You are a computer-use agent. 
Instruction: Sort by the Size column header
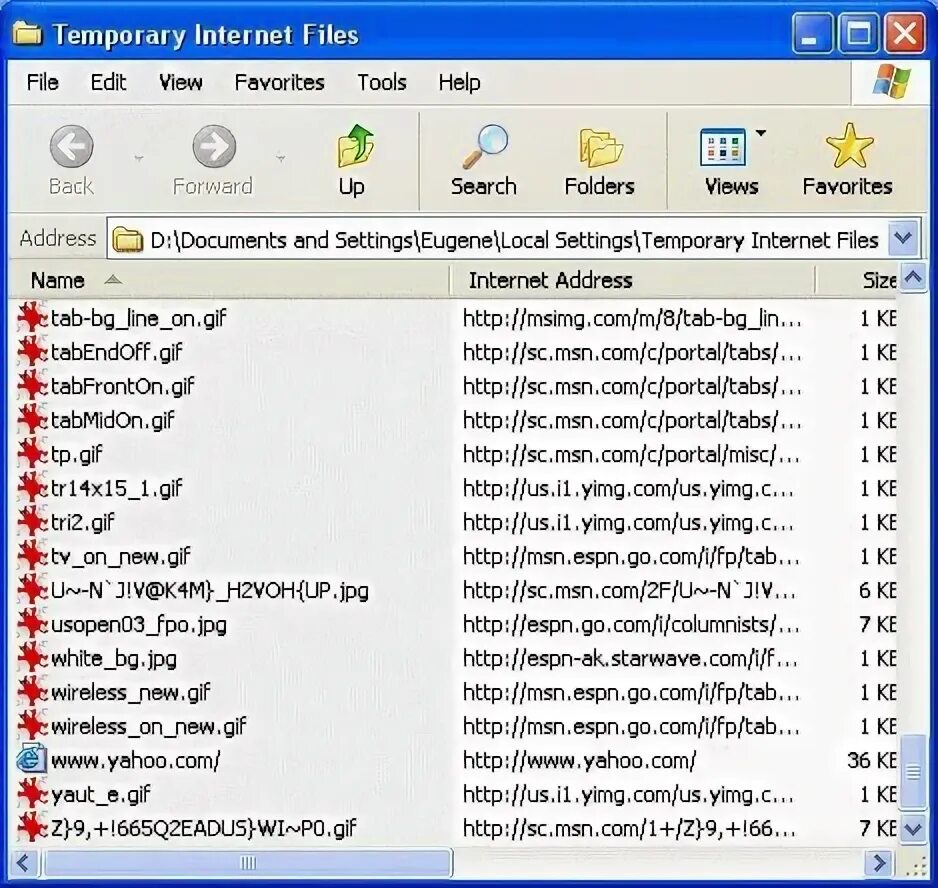(x=857, y=280)
